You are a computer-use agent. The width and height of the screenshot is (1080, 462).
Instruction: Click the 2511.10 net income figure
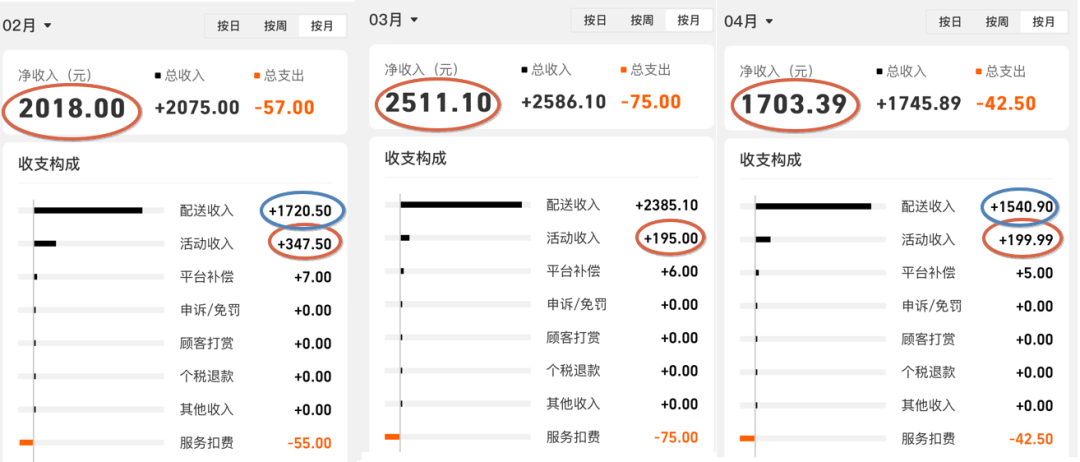click(x=437, y=103)
